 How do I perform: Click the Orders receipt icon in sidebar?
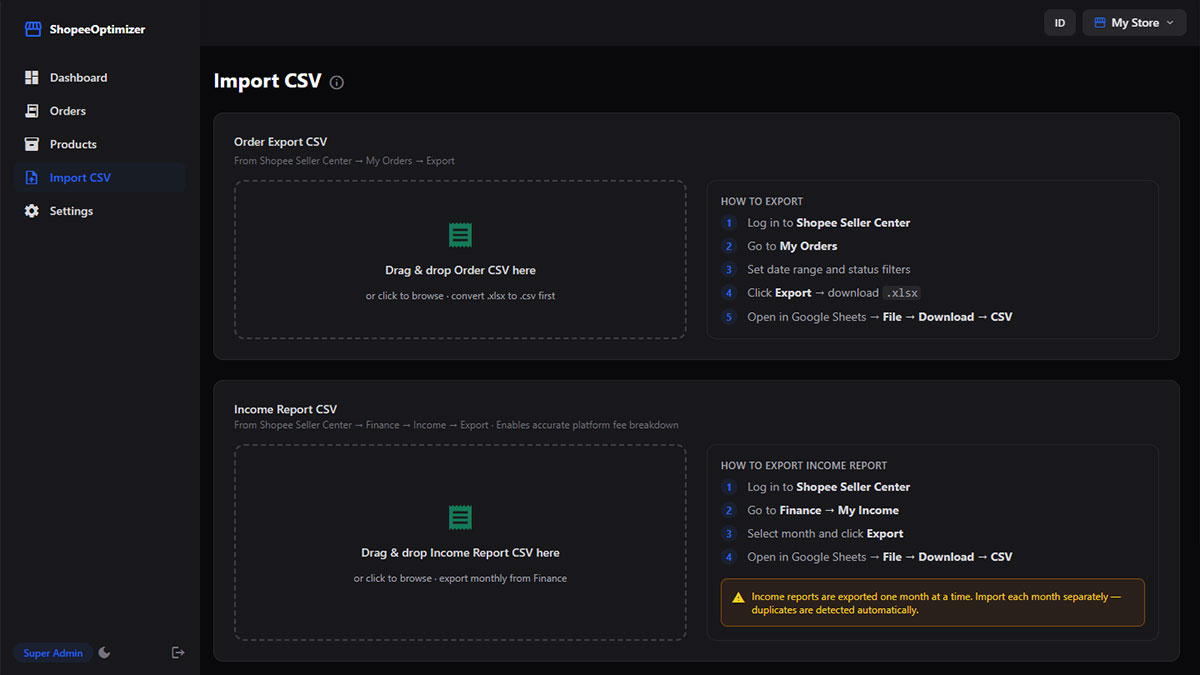(x=31, y=111)
